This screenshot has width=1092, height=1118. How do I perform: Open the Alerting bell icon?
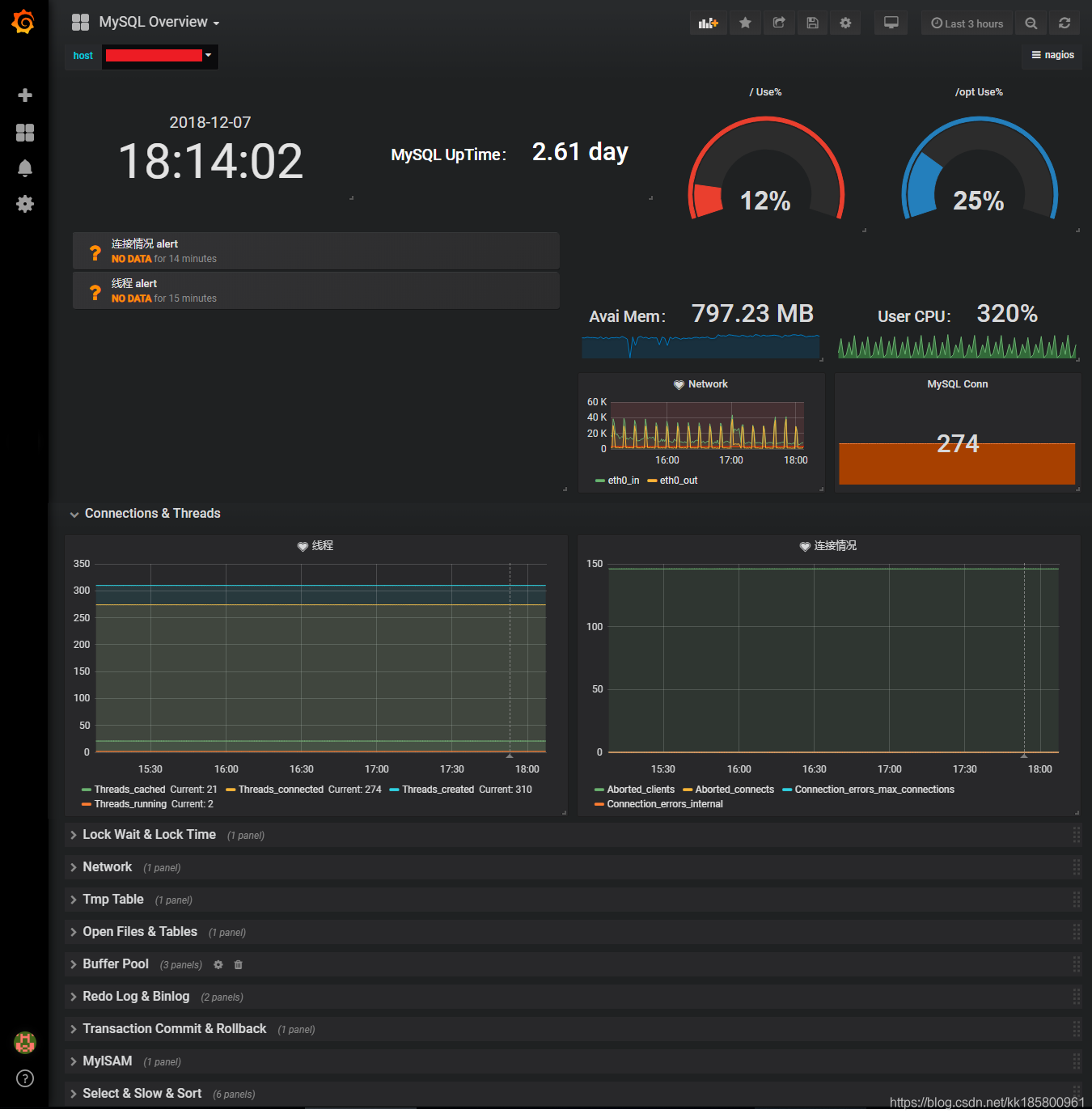25,168
